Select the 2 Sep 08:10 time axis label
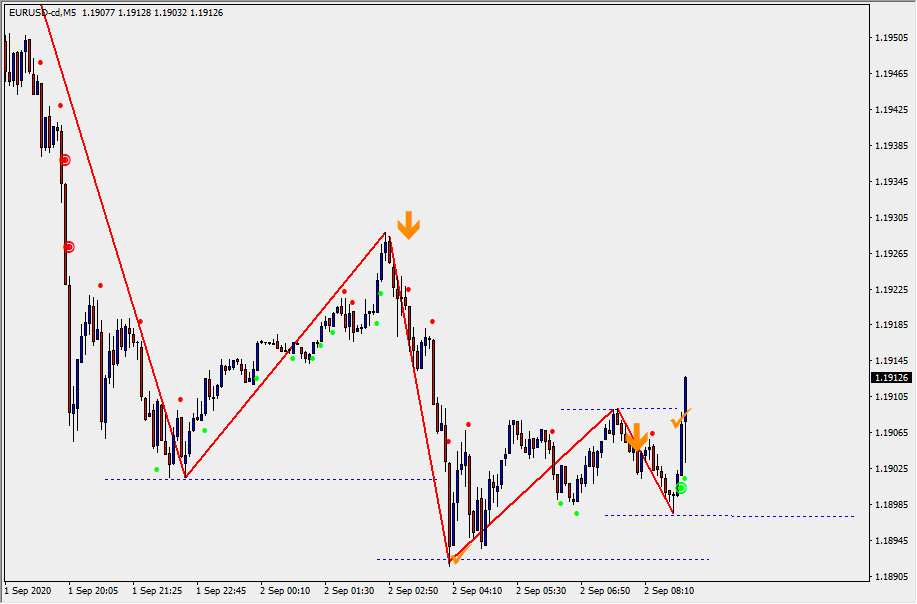 click(669, 590)
